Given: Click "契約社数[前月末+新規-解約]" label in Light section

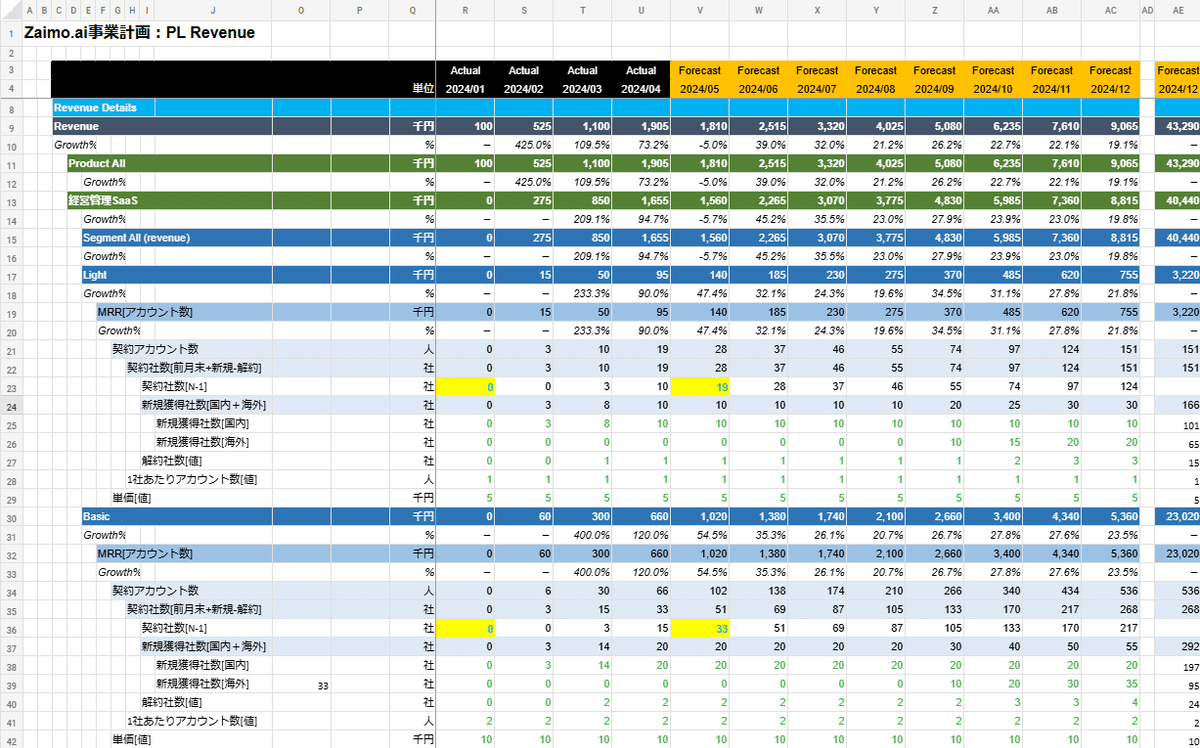Looking at the screenshot, I should point(194,368).
